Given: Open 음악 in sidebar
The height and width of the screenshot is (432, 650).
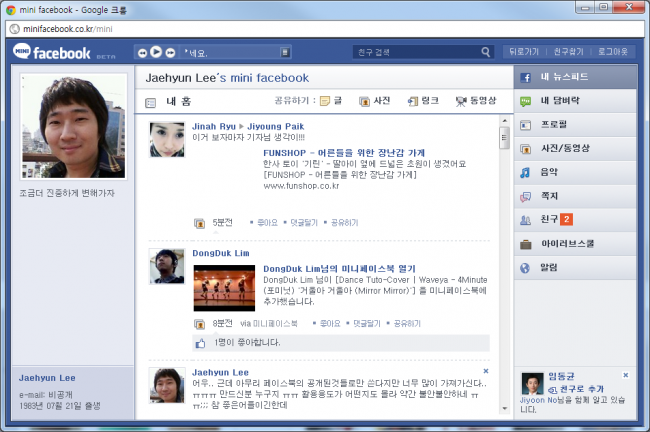Looking at the screenshot, I should 575,172.
